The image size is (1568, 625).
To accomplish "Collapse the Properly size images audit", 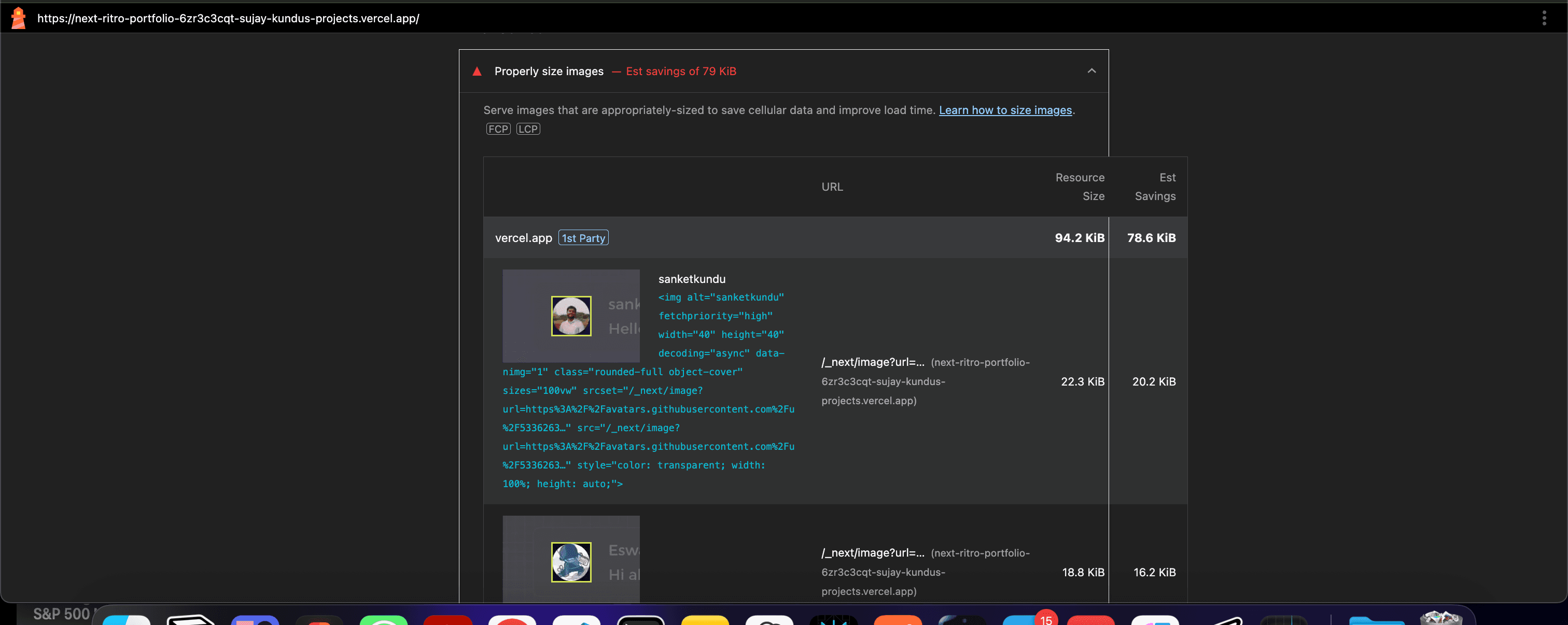I will pos(1091,71).
